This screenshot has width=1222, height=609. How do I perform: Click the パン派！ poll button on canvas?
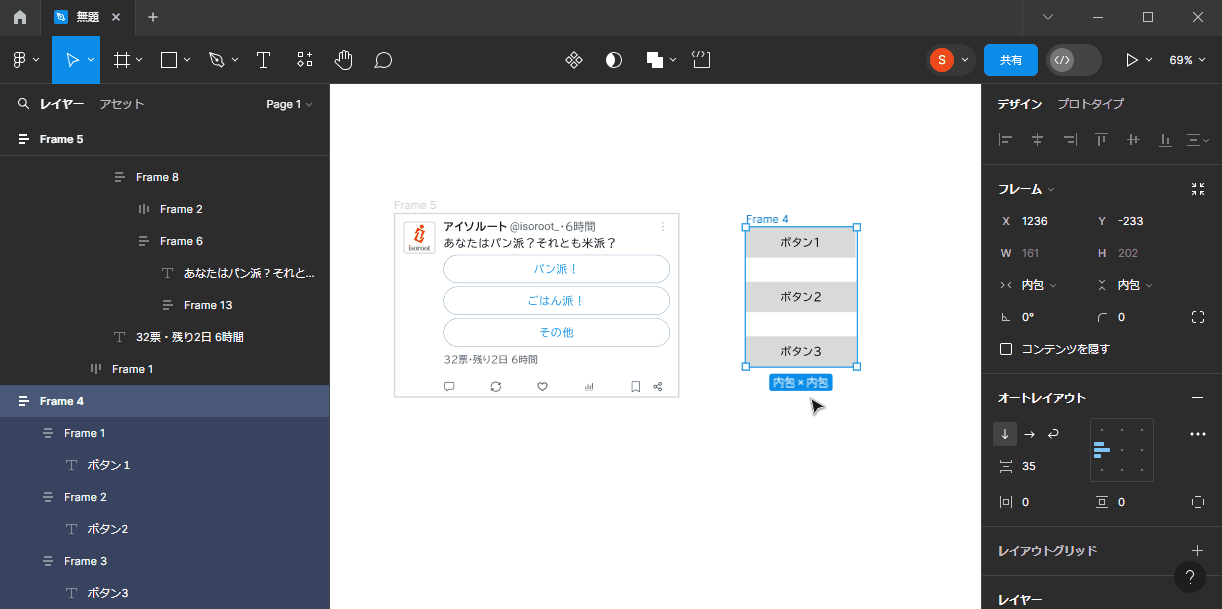pyautogui.click(x=556, y=269)
